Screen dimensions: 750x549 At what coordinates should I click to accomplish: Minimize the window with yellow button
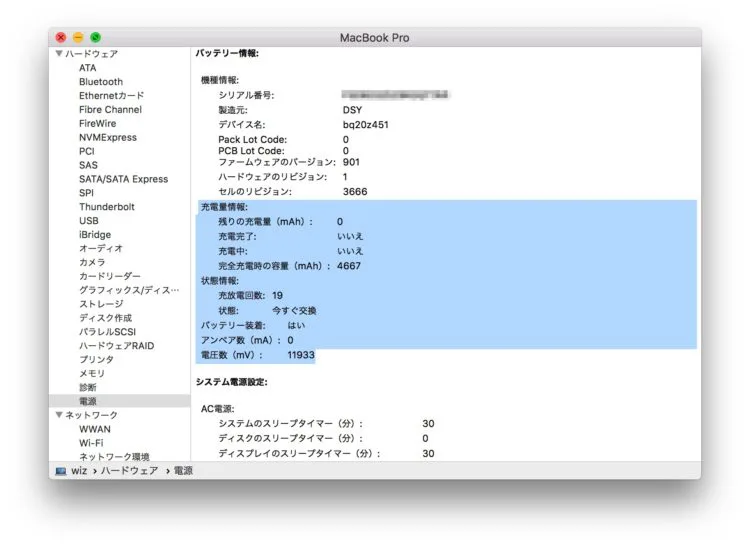[x=78, y=37]
